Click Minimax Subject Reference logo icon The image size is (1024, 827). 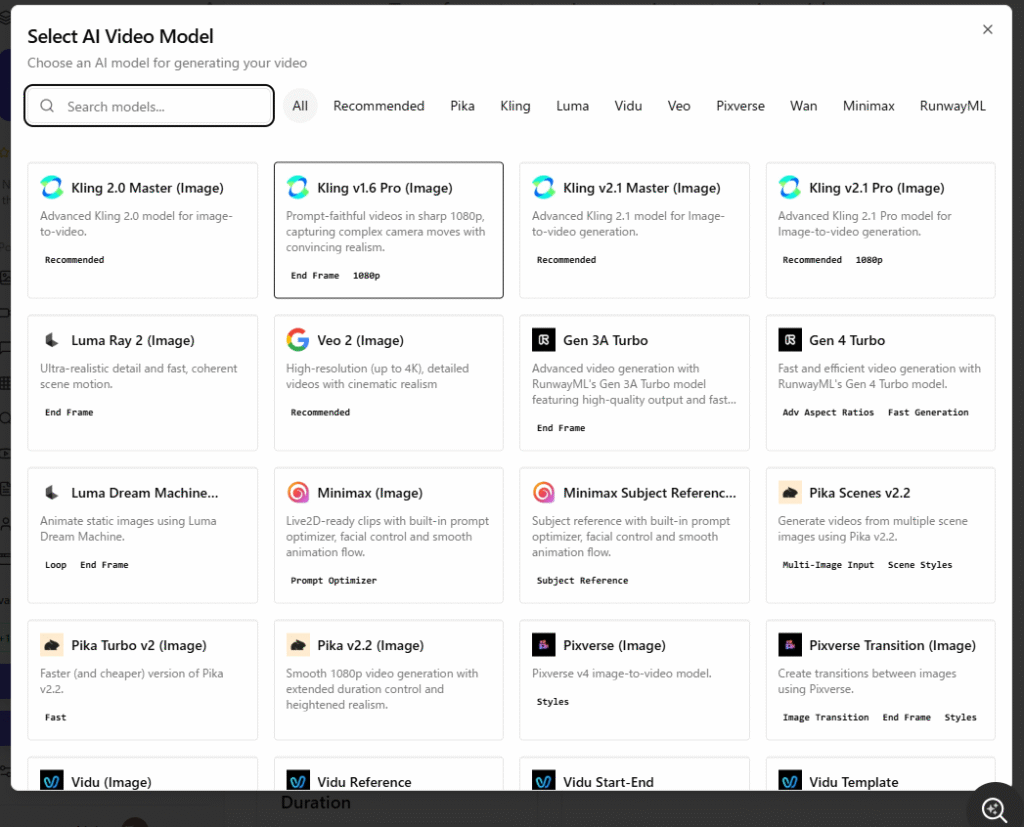tap(543, 493)
